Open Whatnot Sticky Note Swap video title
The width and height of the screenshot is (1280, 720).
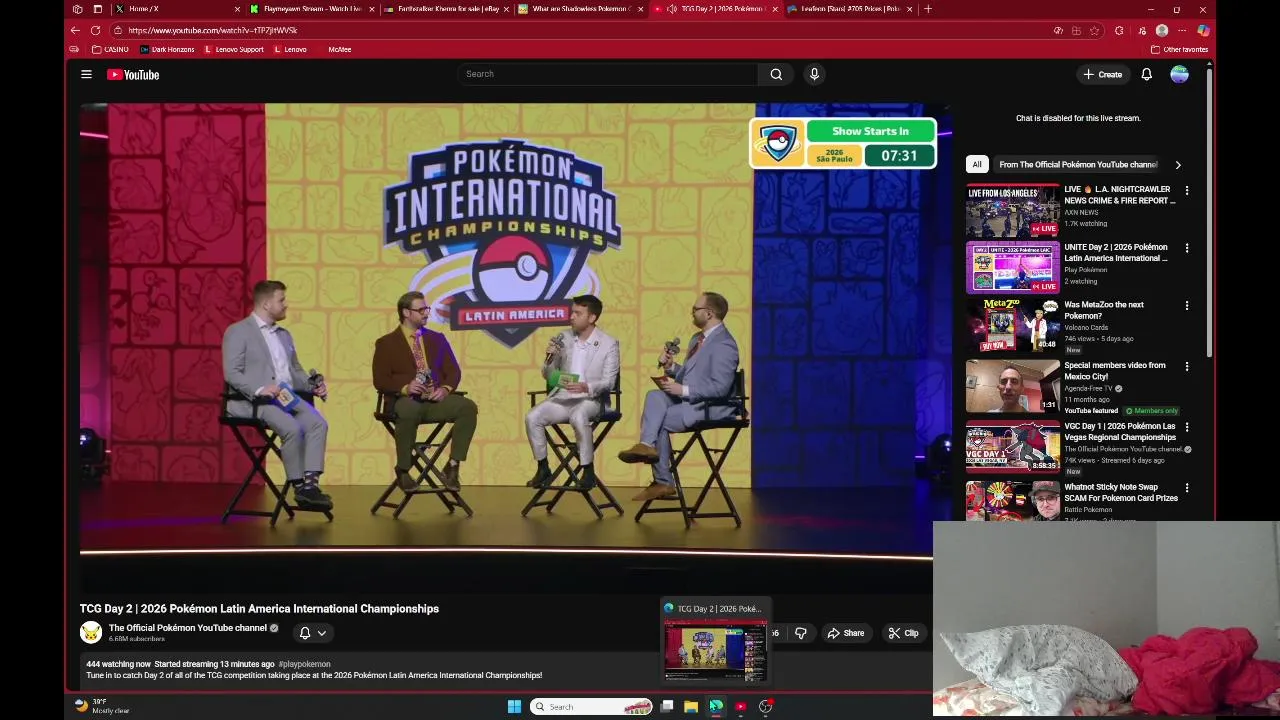1120,493
